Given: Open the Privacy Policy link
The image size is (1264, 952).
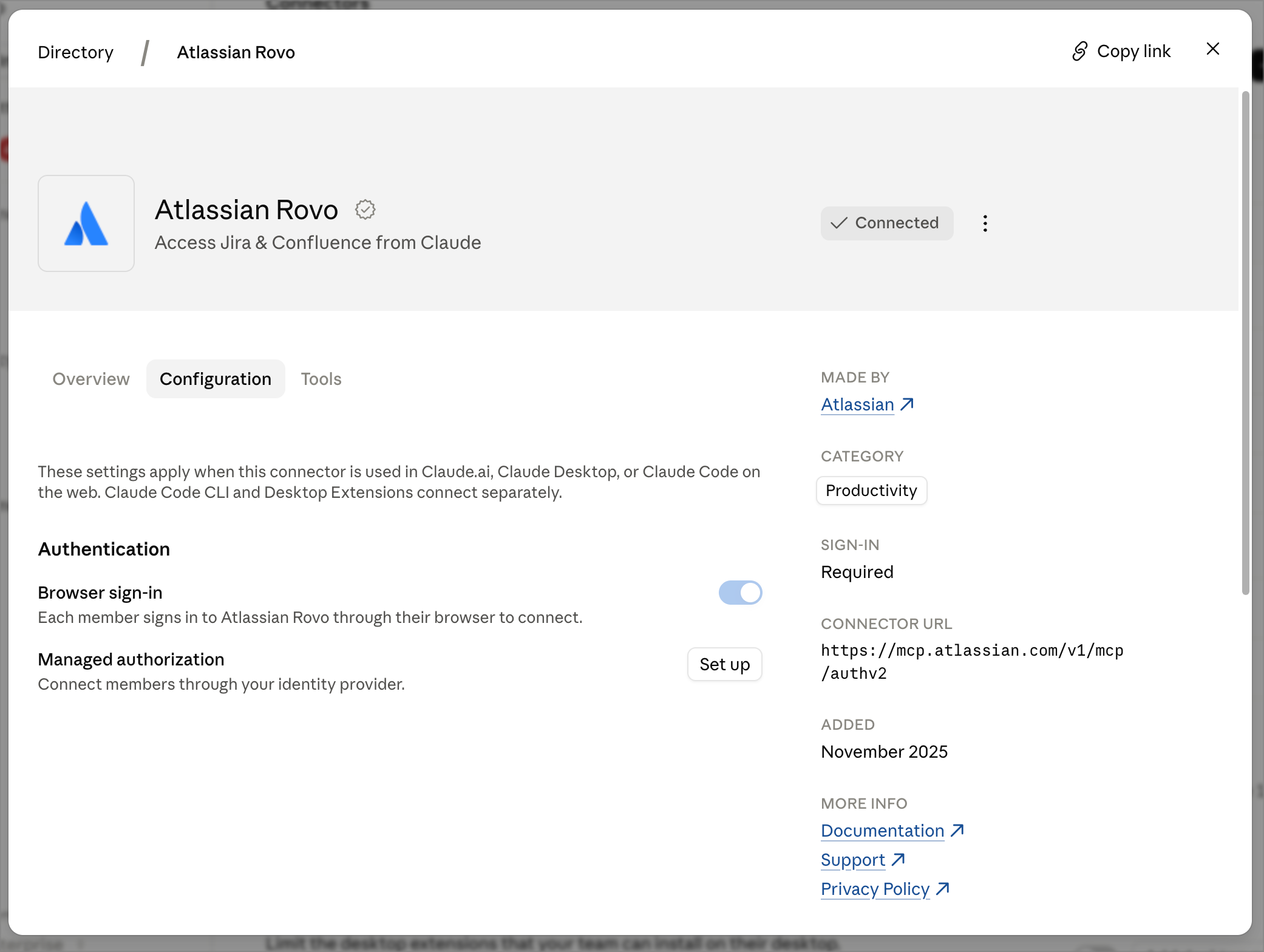Looking at the screenshot, I should tap(885, 889).
